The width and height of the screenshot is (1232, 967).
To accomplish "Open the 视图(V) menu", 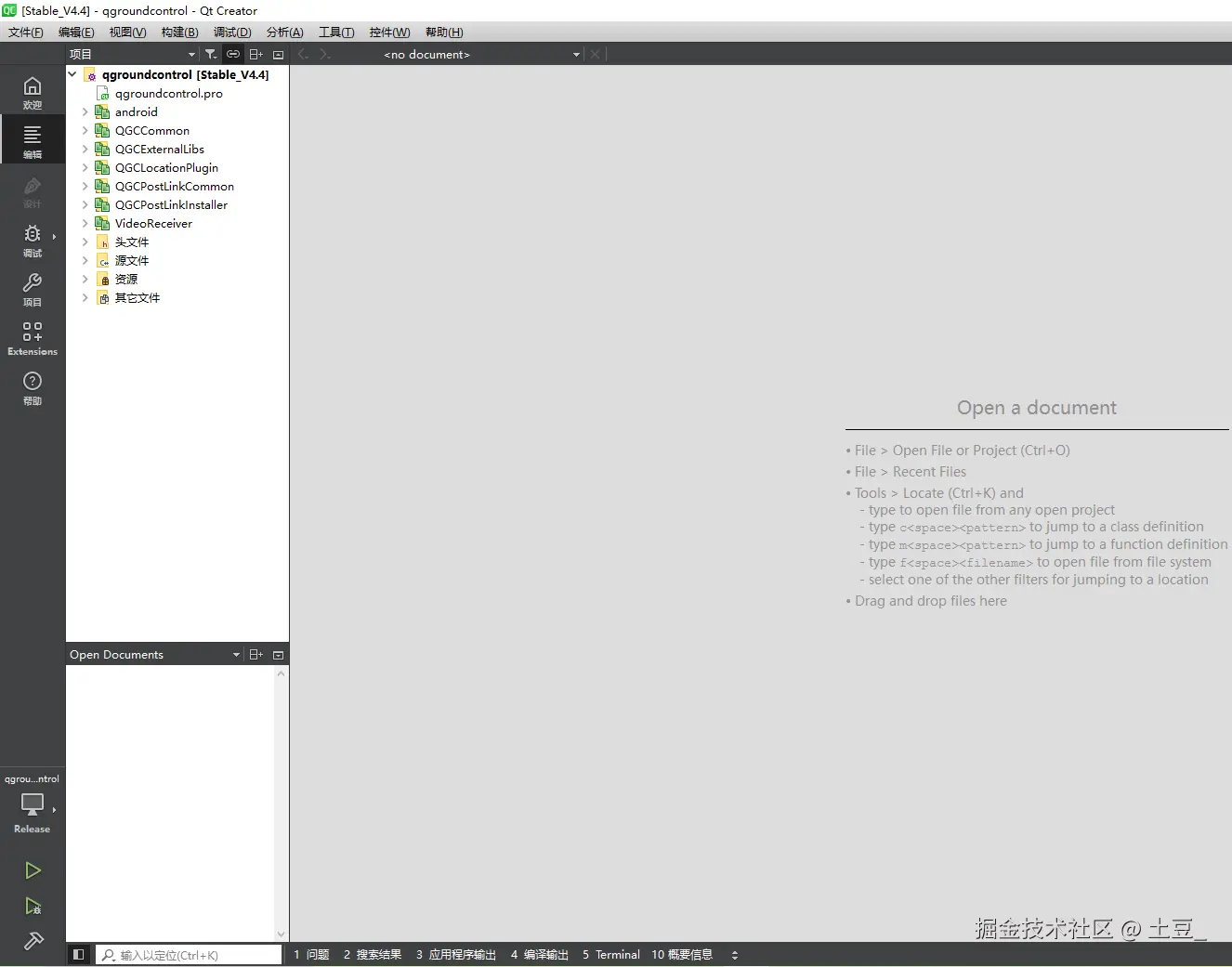I will point(127,32).
